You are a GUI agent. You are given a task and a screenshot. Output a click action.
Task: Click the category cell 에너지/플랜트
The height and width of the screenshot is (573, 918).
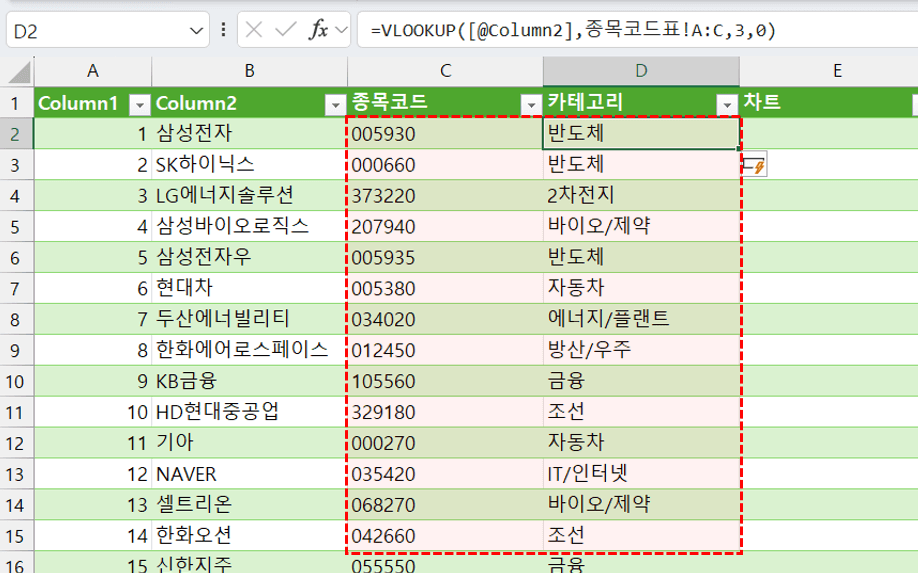click(x=641, y=320)
